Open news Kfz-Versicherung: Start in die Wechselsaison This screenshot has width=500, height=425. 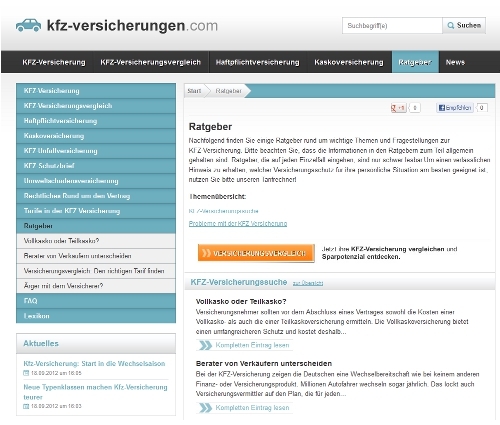[x=94, y=363]
